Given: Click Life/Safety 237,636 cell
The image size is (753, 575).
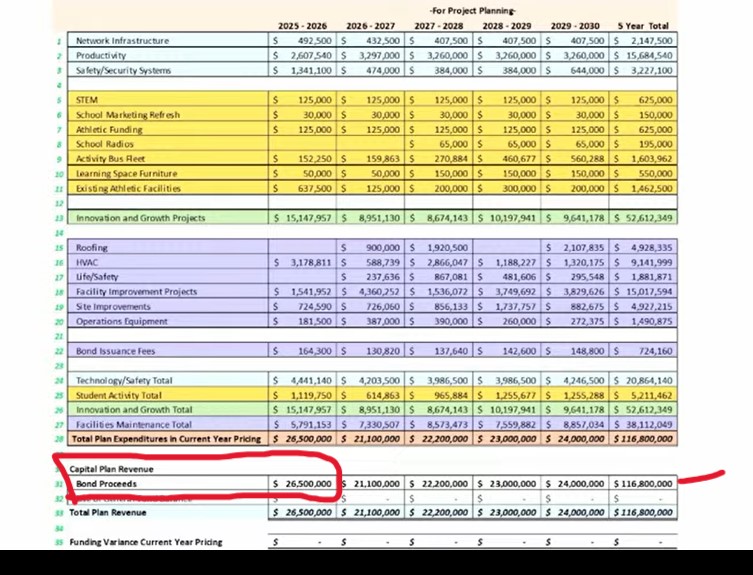Looking at the screenshot, I should click(371, 277).
